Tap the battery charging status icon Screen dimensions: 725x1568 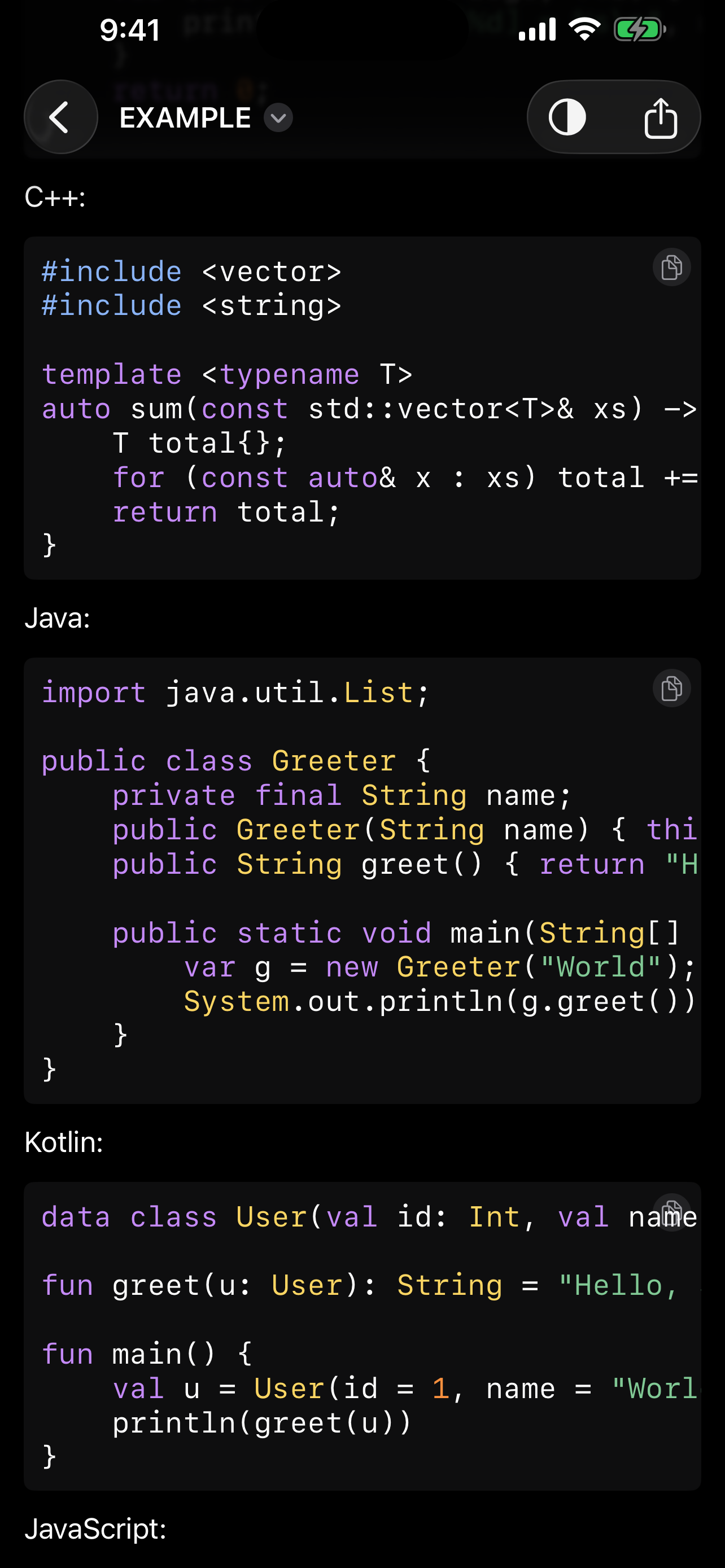click(x=640, y=29)
